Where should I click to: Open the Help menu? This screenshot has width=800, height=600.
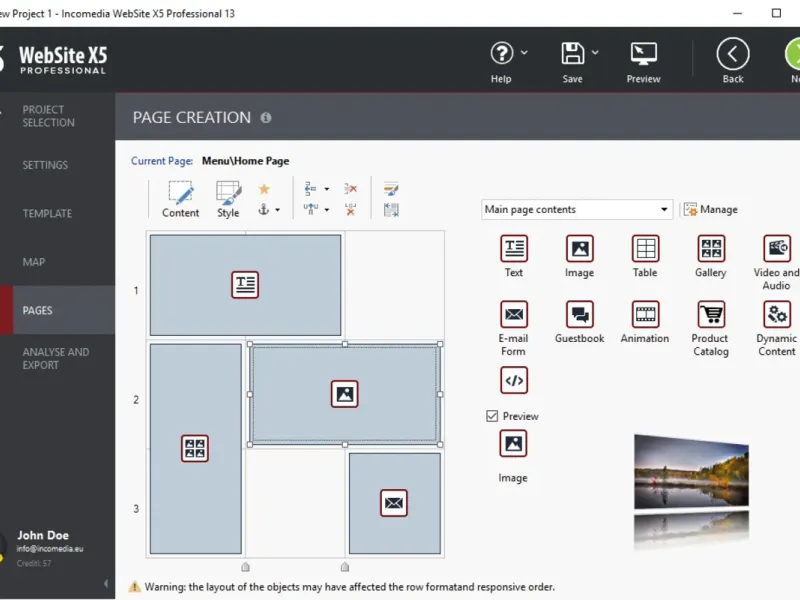[x=502, y=62]
